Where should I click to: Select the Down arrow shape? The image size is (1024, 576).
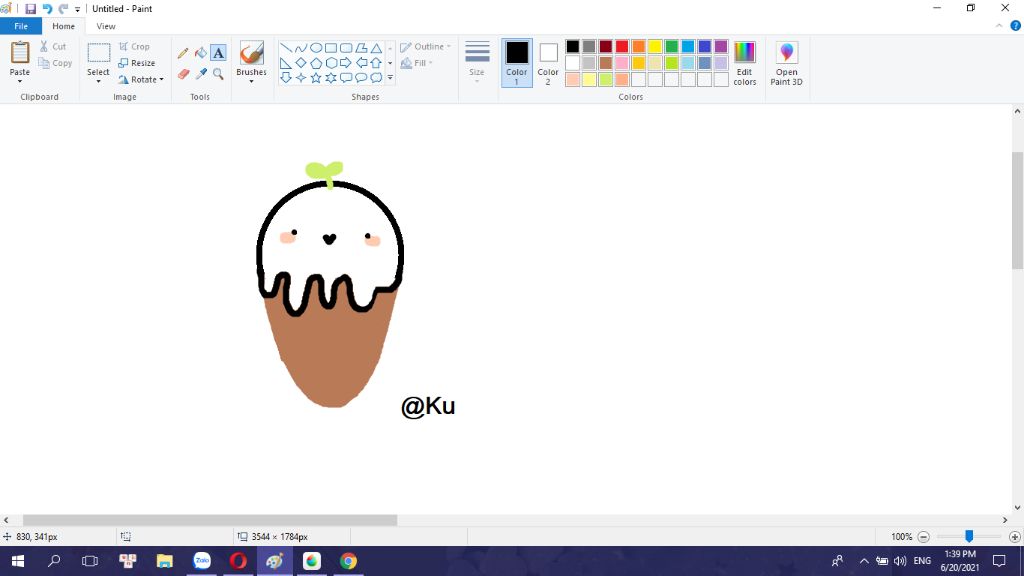285,78
